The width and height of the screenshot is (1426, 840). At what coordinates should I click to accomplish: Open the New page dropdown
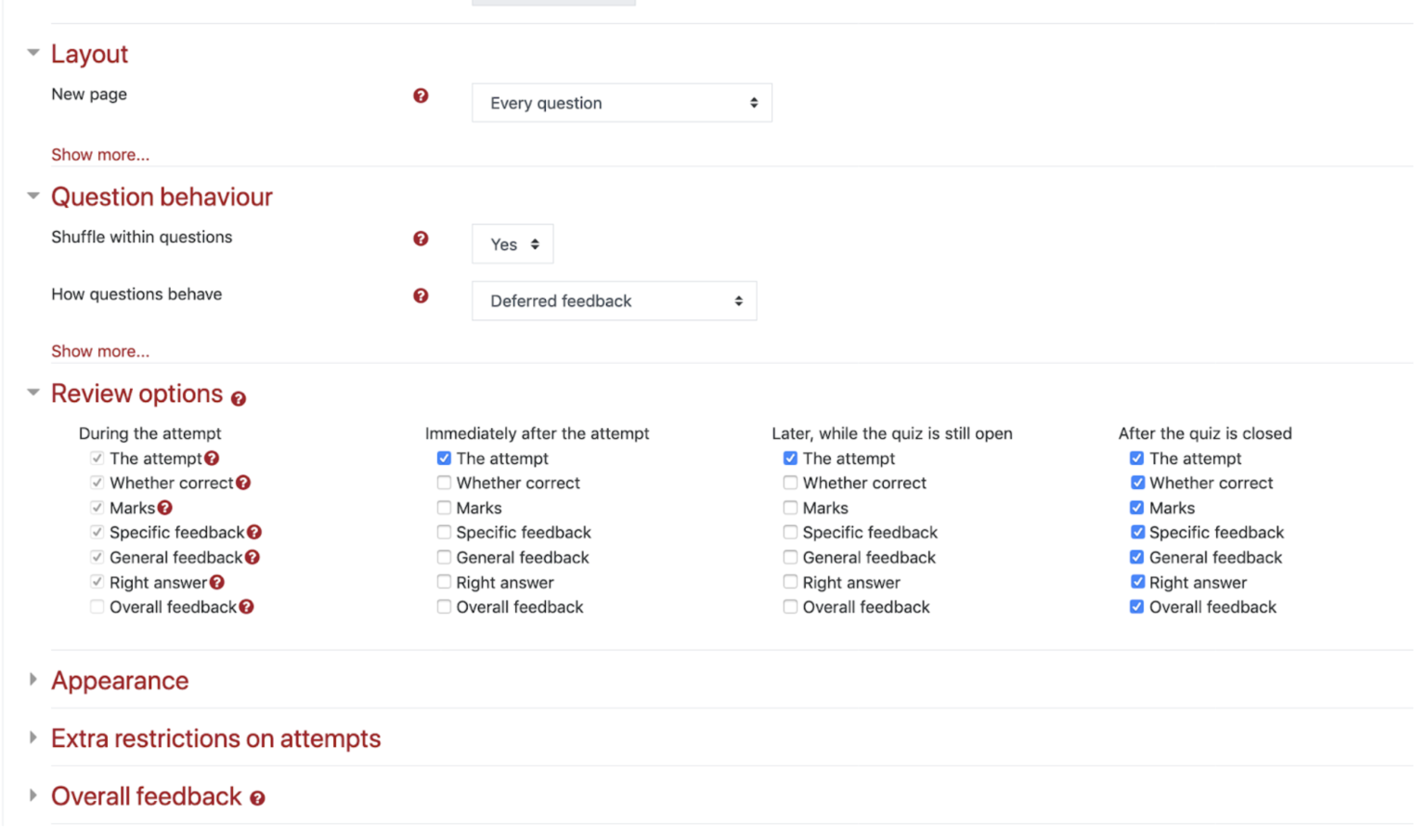click(x=621, y=102)
